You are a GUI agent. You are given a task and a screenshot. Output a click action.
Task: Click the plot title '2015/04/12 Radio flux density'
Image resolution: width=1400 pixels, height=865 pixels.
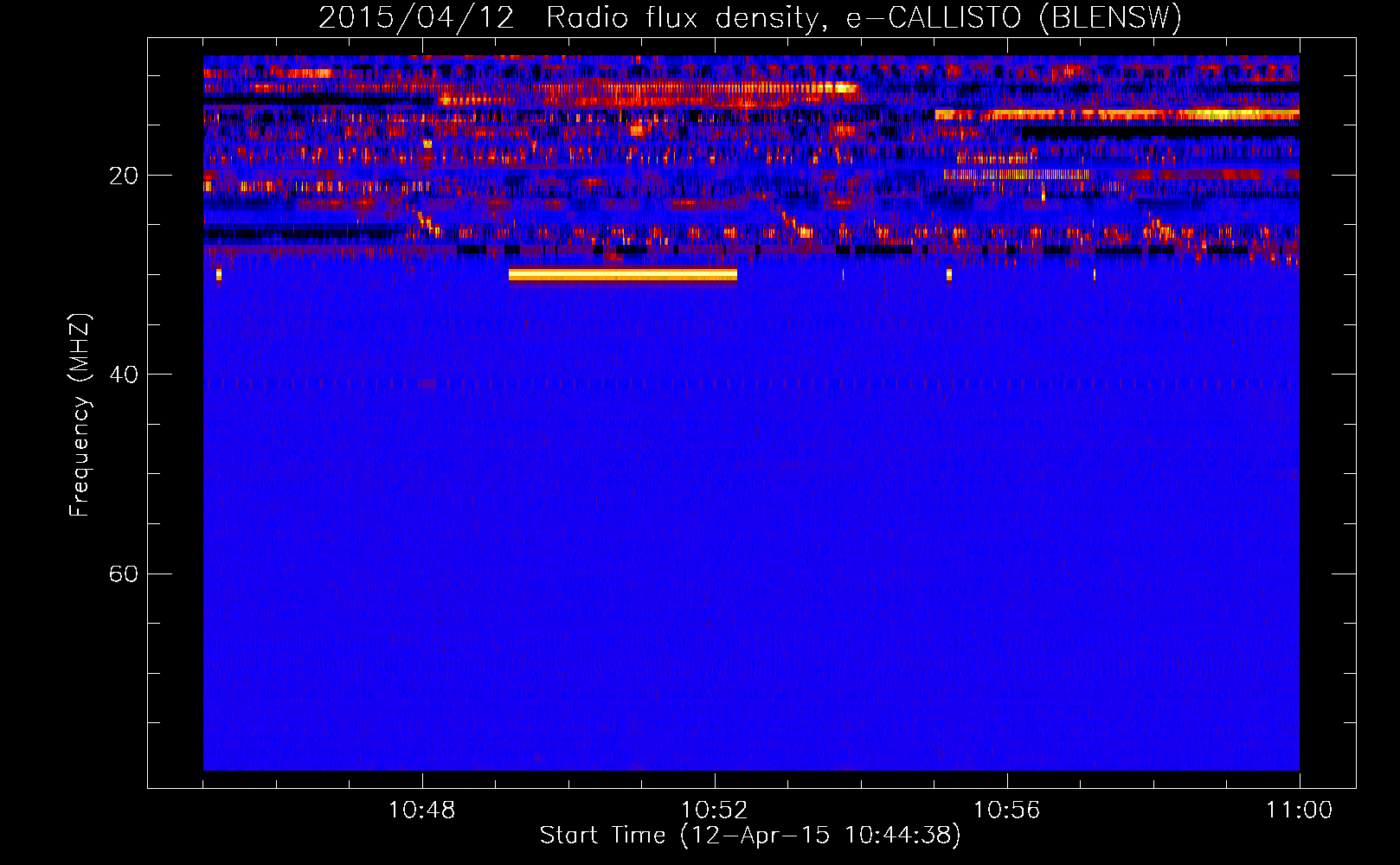point(750,17)
